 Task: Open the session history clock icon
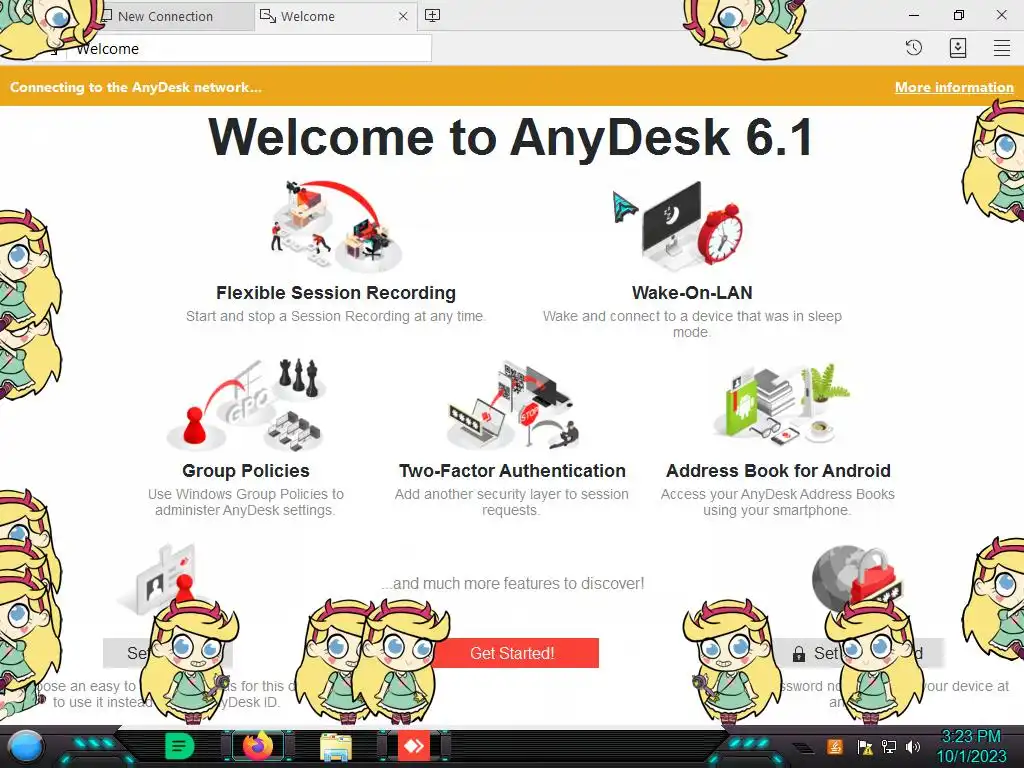coord(914,48)
